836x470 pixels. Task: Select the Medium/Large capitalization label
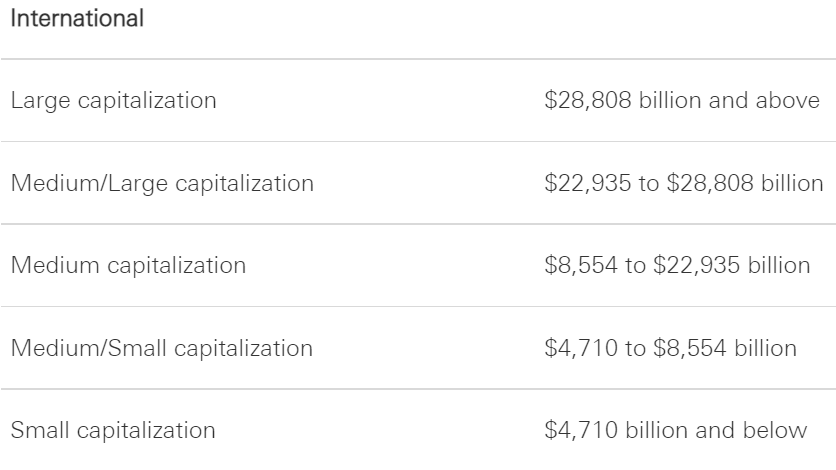[x=162, y=183]
